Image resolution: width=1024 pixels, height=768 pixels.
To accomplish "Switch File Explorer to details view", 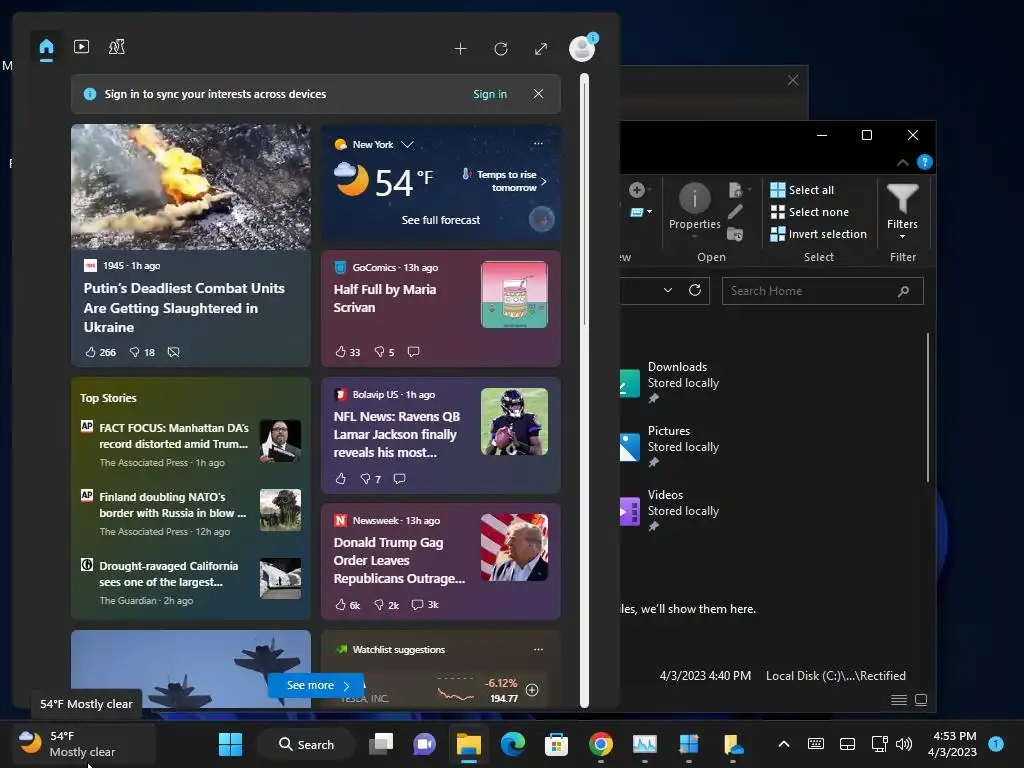I will pyautogui.click(x=899, y=699).
